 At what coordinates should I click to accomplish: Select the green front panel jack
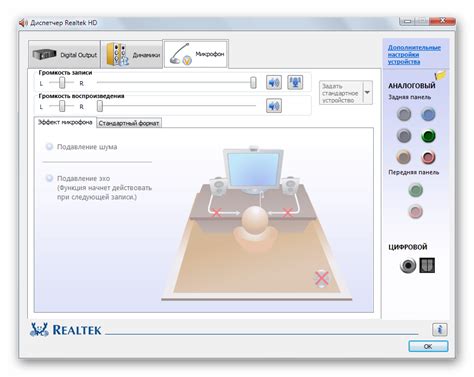pyautogui.click(x=415, y=190)
